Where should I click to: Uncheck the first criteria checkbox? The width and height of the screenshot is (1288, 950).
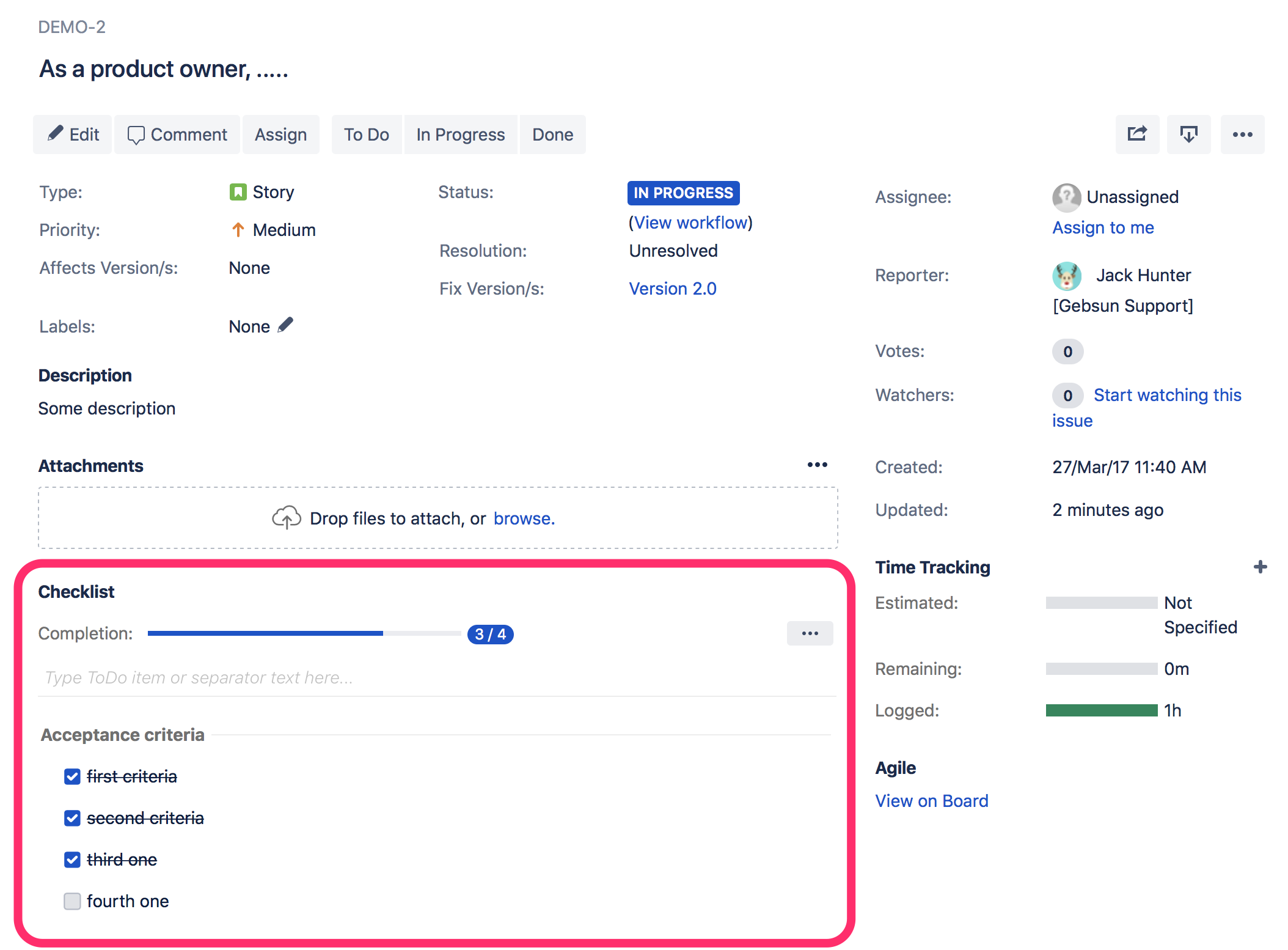(71, 776)
